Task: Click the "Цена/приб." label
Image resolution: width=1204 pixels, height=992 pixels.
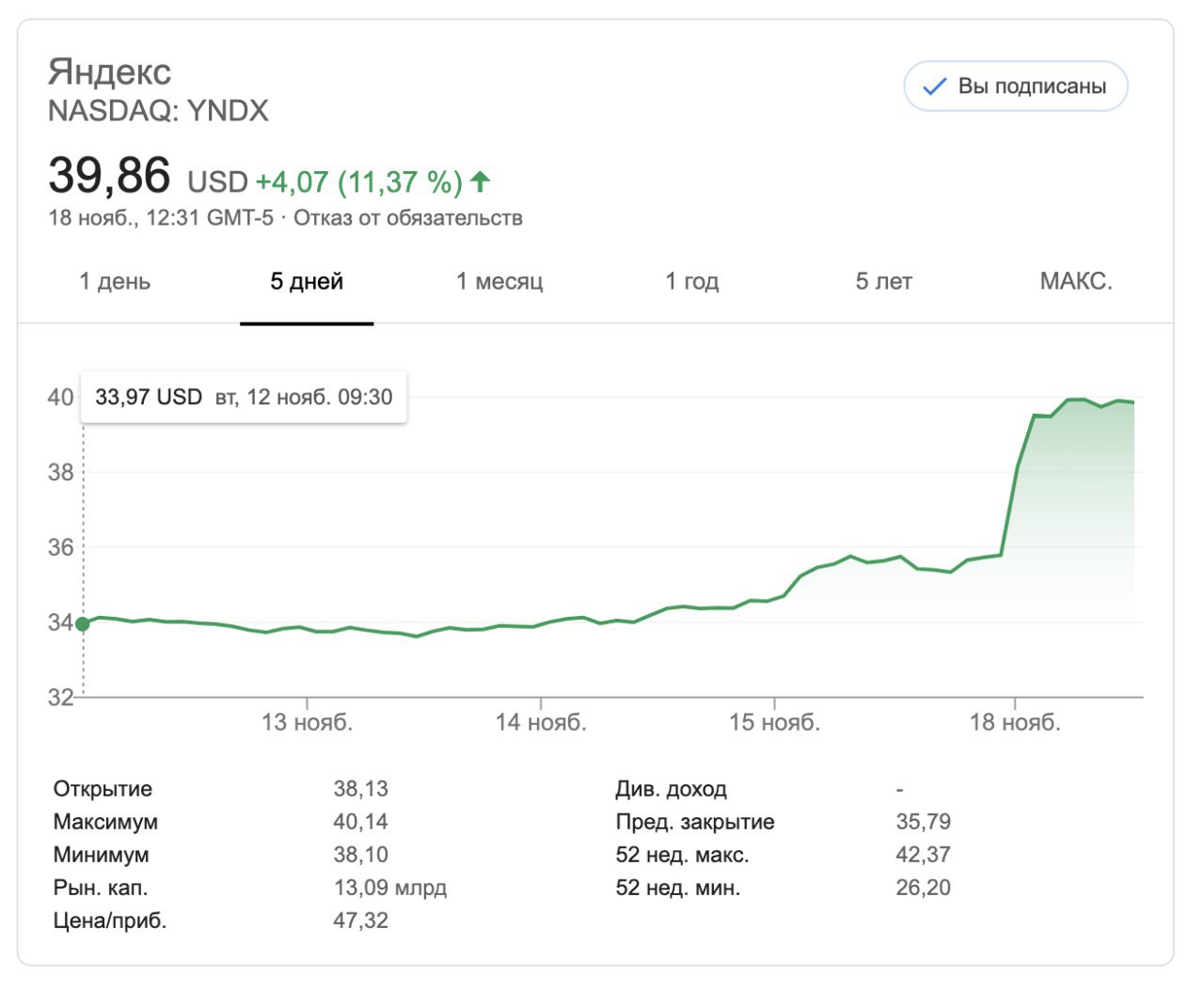Action: (110, 921)
